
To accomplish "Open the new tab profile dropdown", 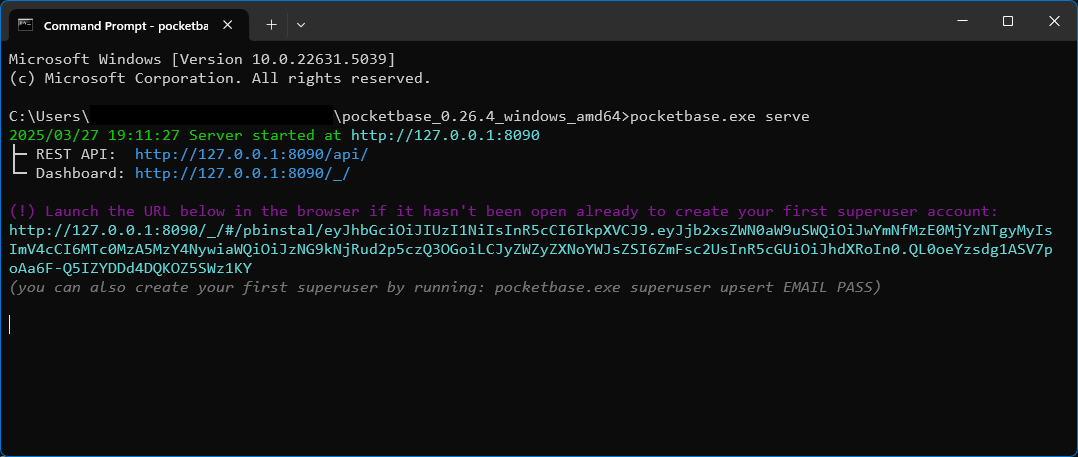I will [x=300, y=25].
